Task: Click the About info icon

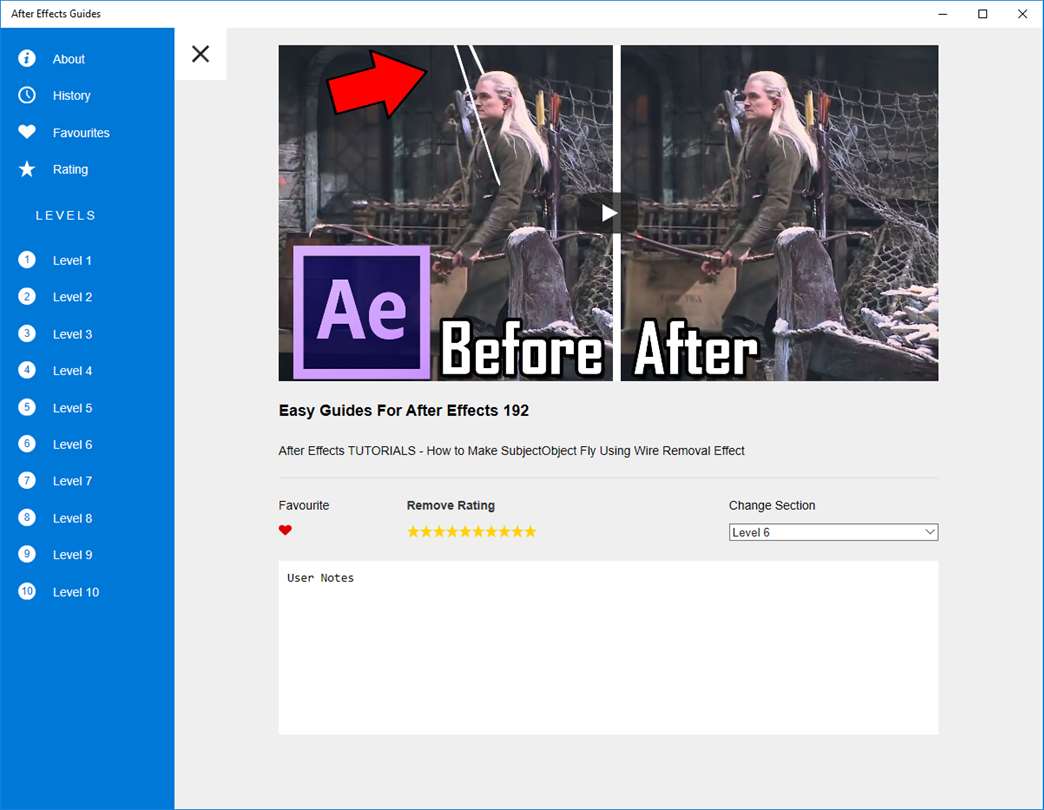Action: click(27, 59)
